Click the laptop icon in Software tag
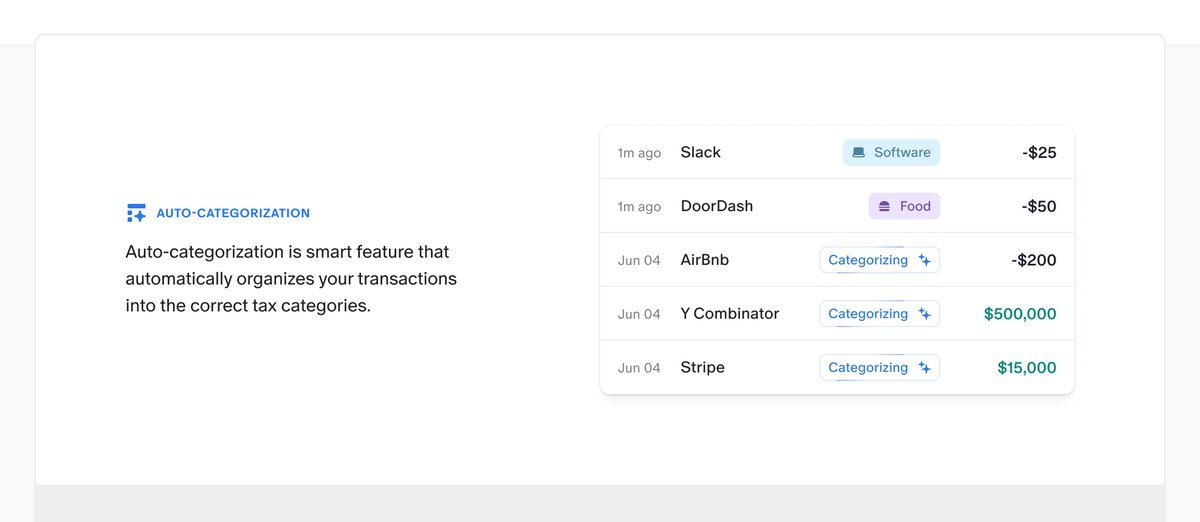Screen dimensions: 1200x522 click(858, 153)
